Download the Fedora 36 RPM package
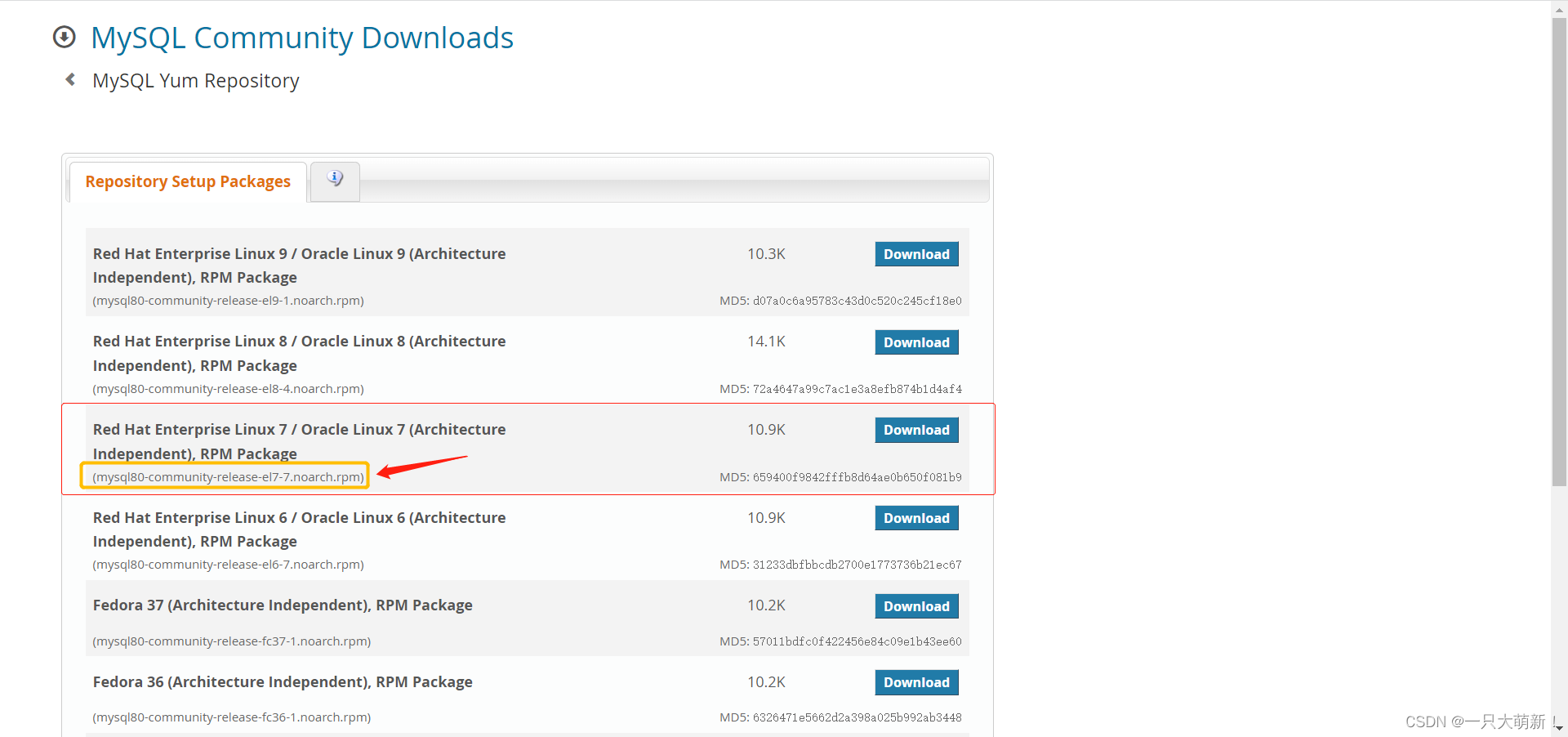The image size is (1568, 737). click(916, 681)
